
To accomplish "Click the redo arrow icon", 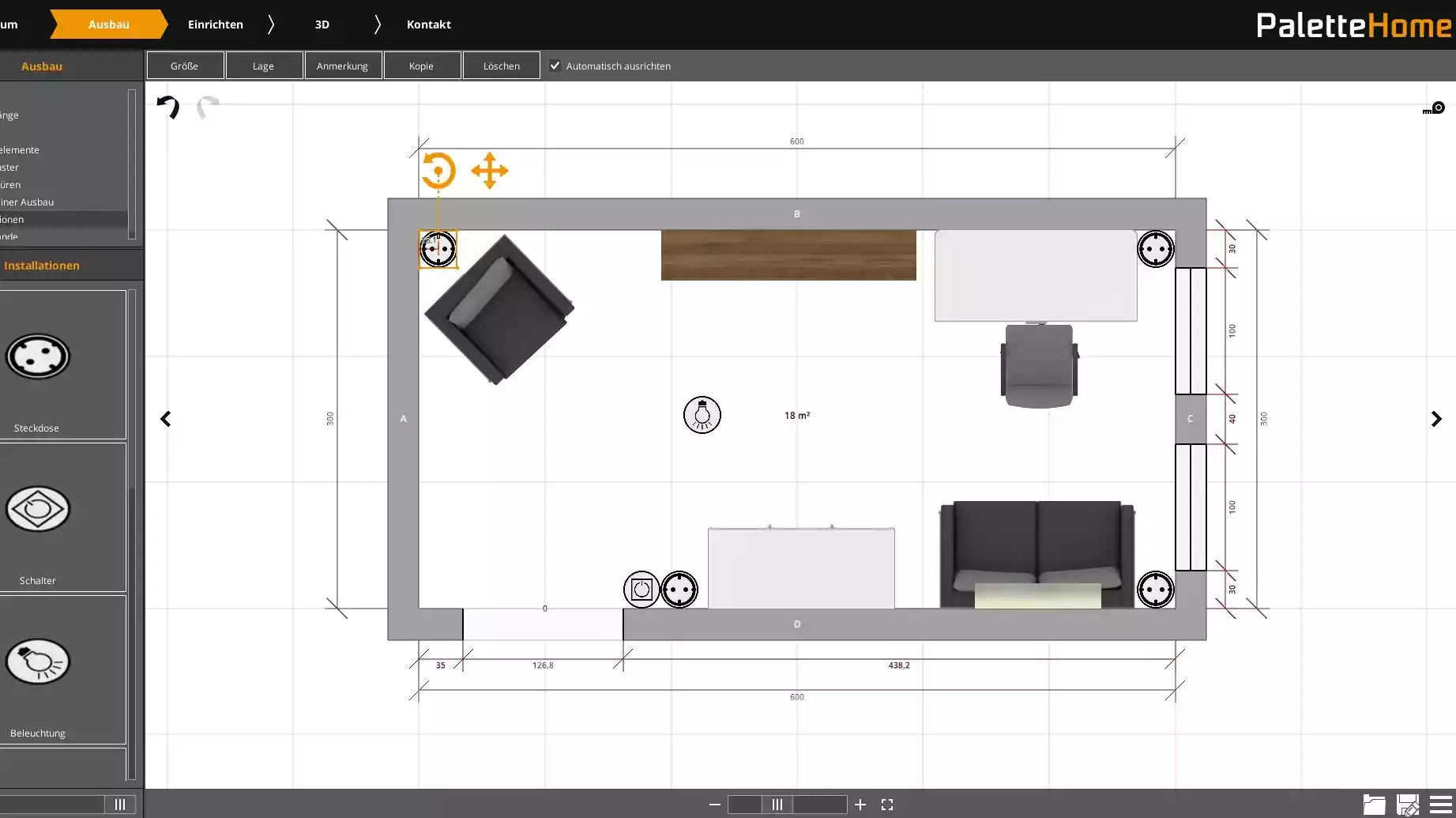I will tap(208, 107).
